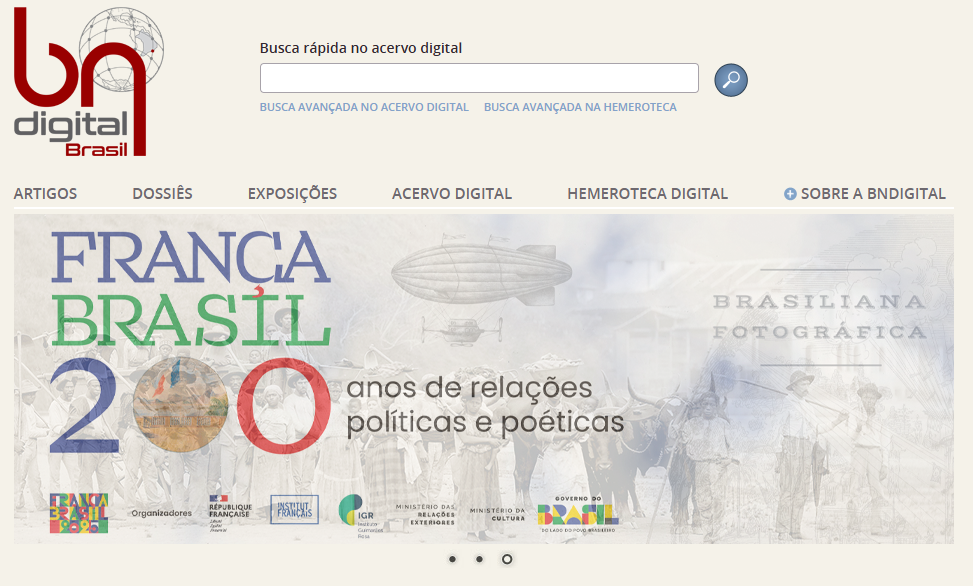Click the magnifying glass search button

point(730,80)
